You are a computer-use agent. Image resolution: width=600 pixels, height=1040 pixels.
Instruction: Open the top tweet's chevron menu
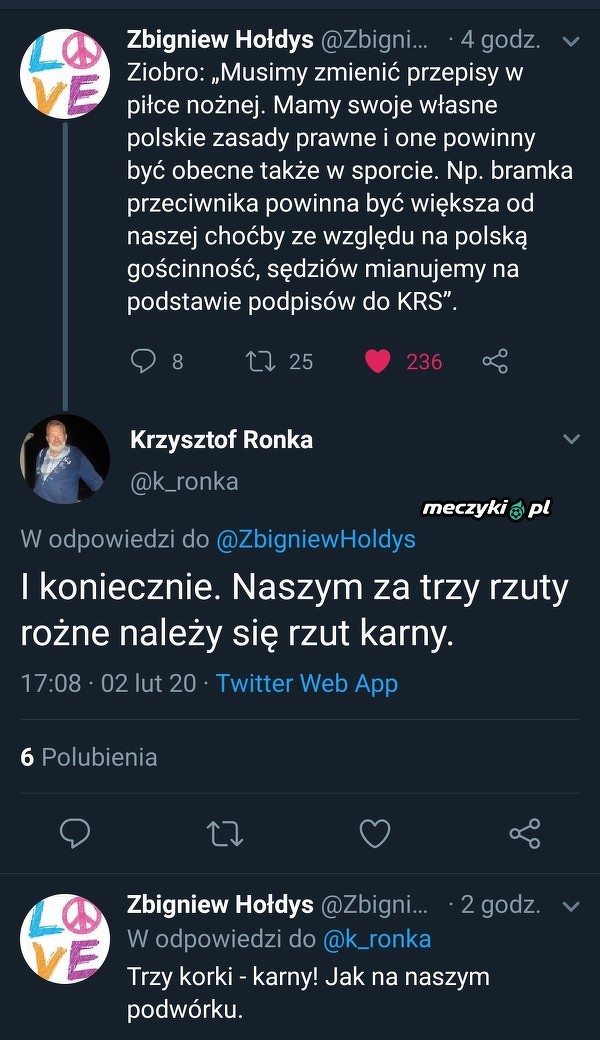572,42
